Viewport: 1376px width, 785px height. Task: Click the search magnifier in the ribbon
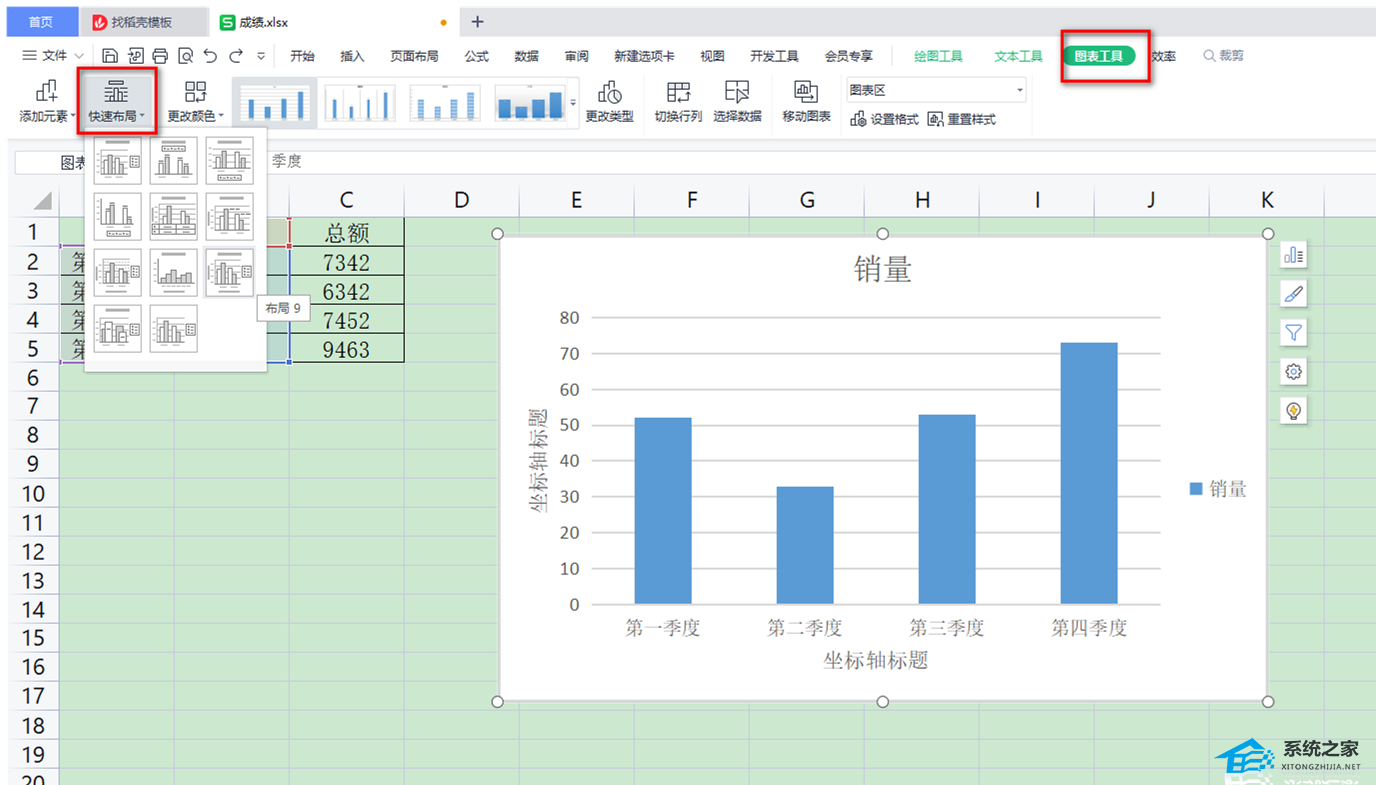(1210, 56)
